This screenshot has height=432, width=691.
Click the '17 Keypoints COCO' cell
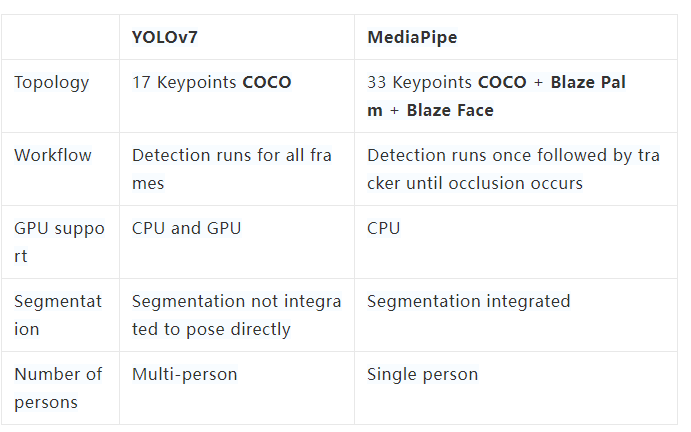coord(211,82)
